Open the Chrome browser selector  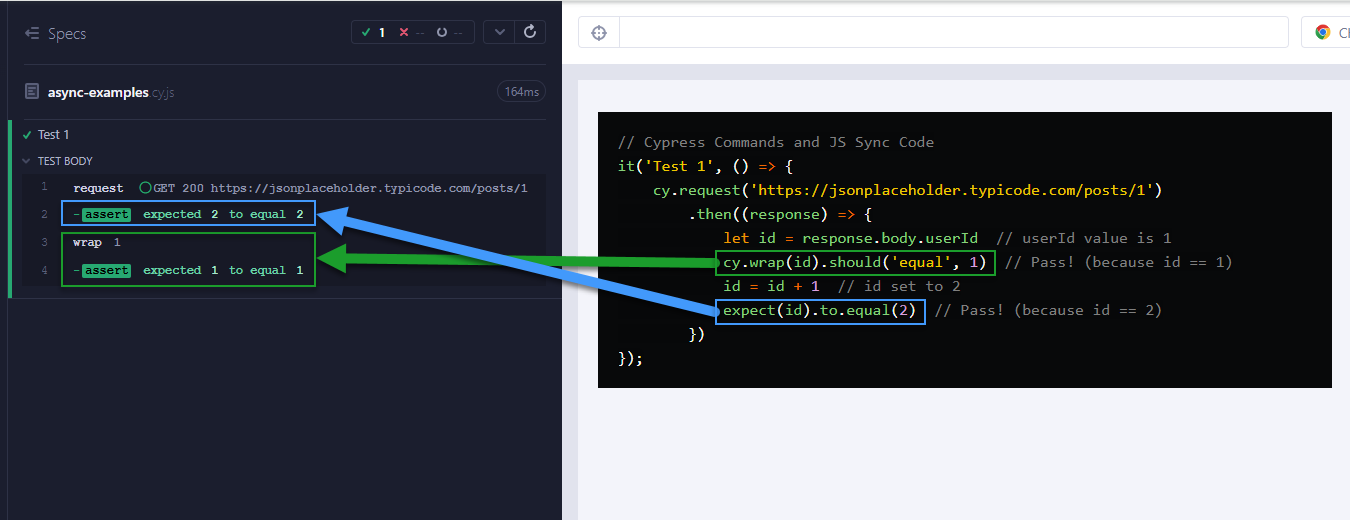pyautogui.click(x=1327, y=32)
